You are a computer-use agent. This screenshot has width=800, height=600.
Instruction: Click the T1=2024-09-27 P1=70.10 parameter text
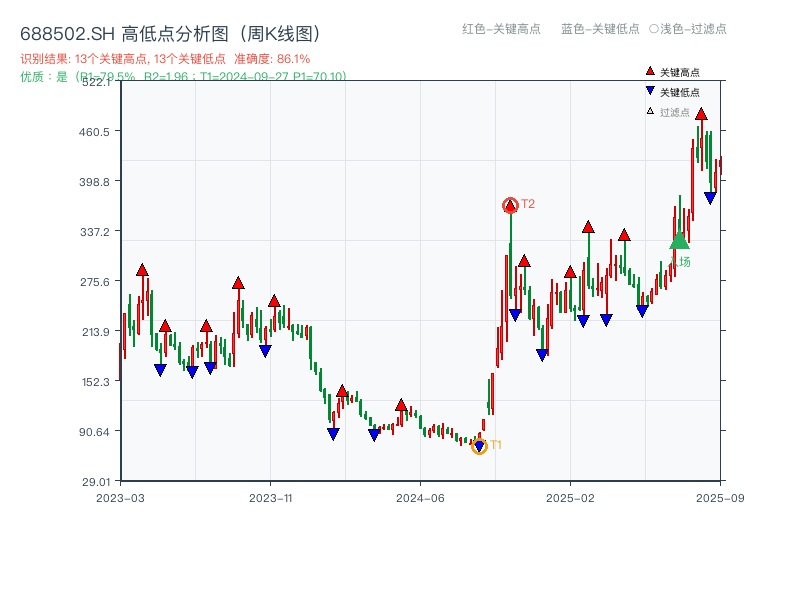point(270,74)
